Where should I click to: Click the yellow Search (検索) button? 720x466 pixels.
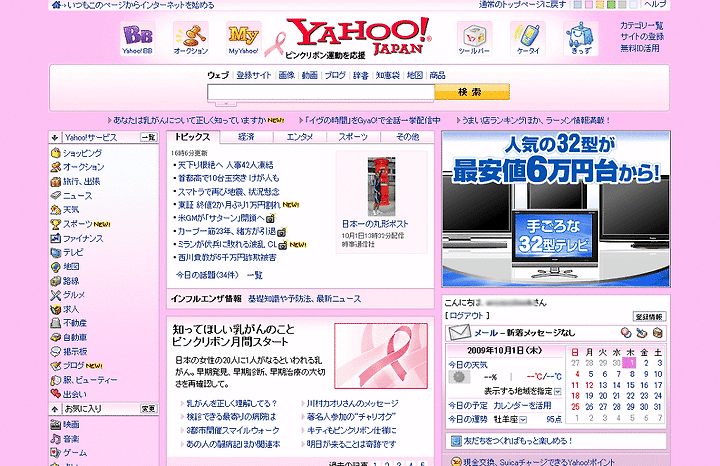(x=472, y=92)
